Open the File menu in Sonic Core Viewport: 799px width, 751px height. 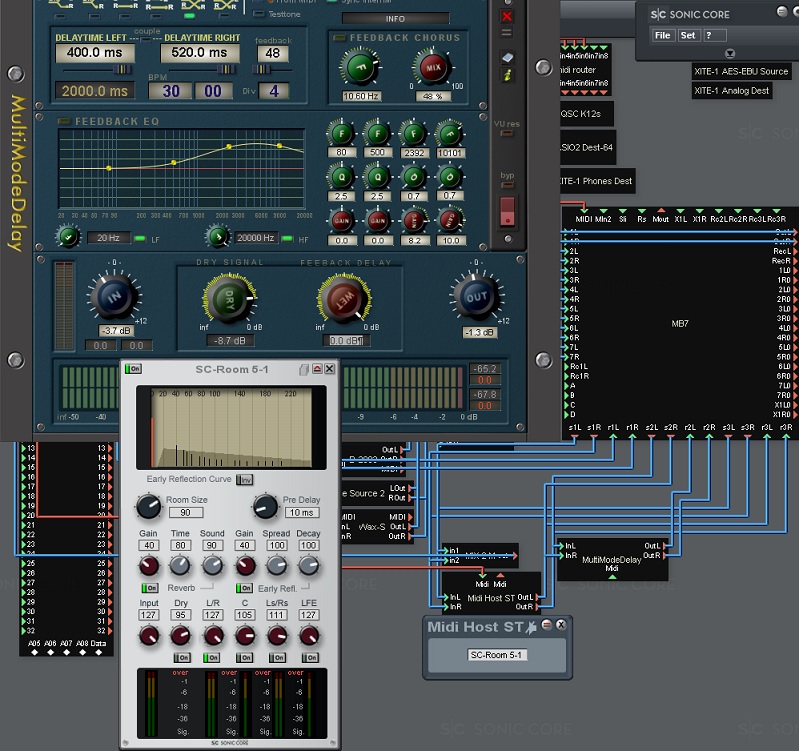click(662, 35)
